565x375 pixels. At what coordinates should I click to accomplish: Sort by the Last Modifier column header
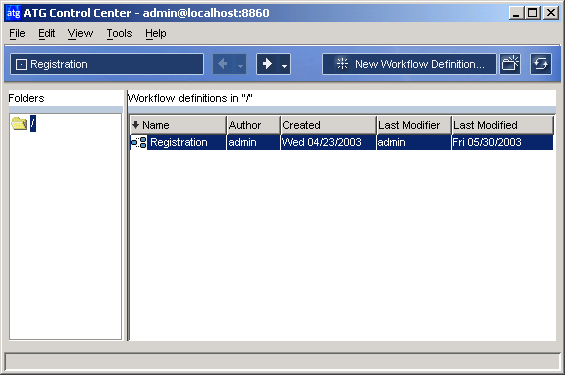point(414,125)
